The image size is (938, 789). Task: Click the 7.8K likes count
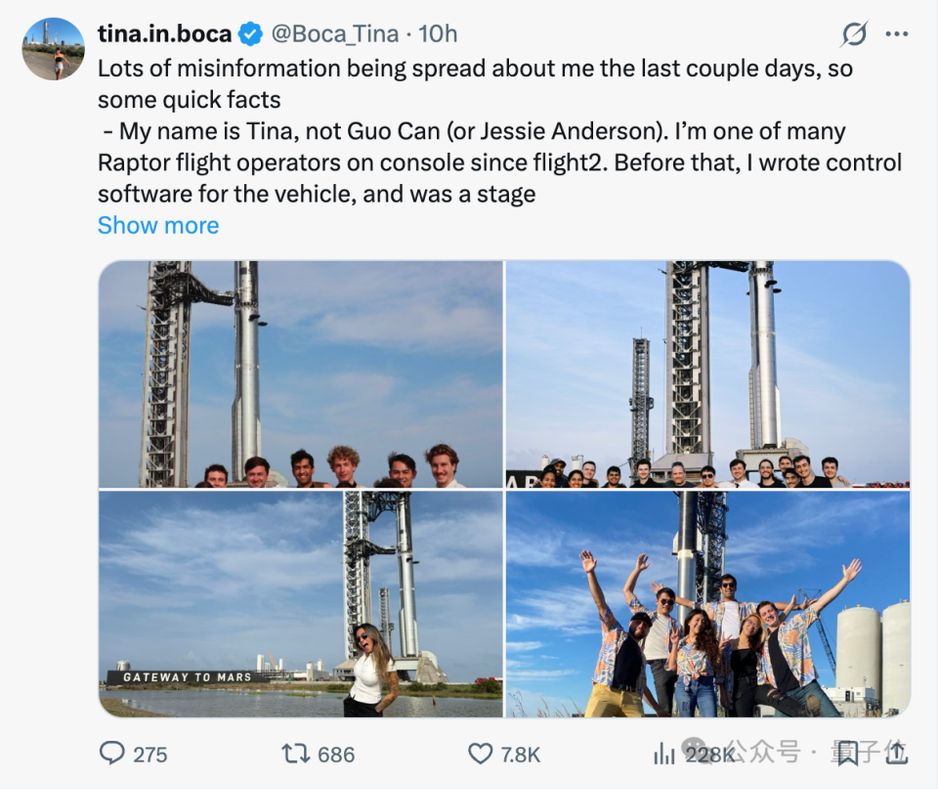[520, 754]
